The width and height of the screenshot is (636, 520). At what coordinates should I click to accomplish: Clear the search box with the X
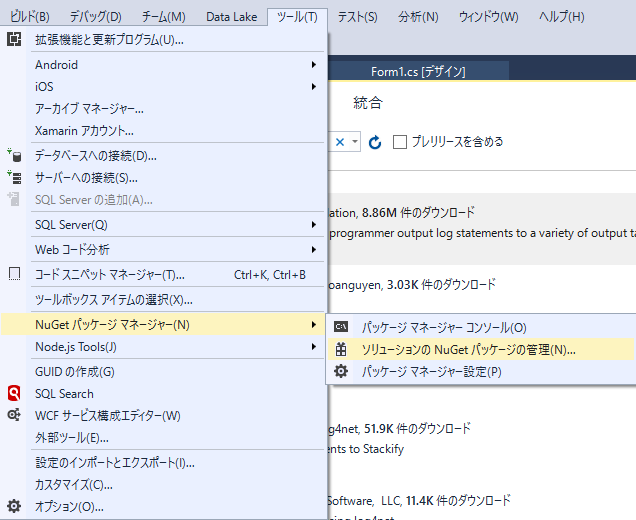tap(340, 142)
